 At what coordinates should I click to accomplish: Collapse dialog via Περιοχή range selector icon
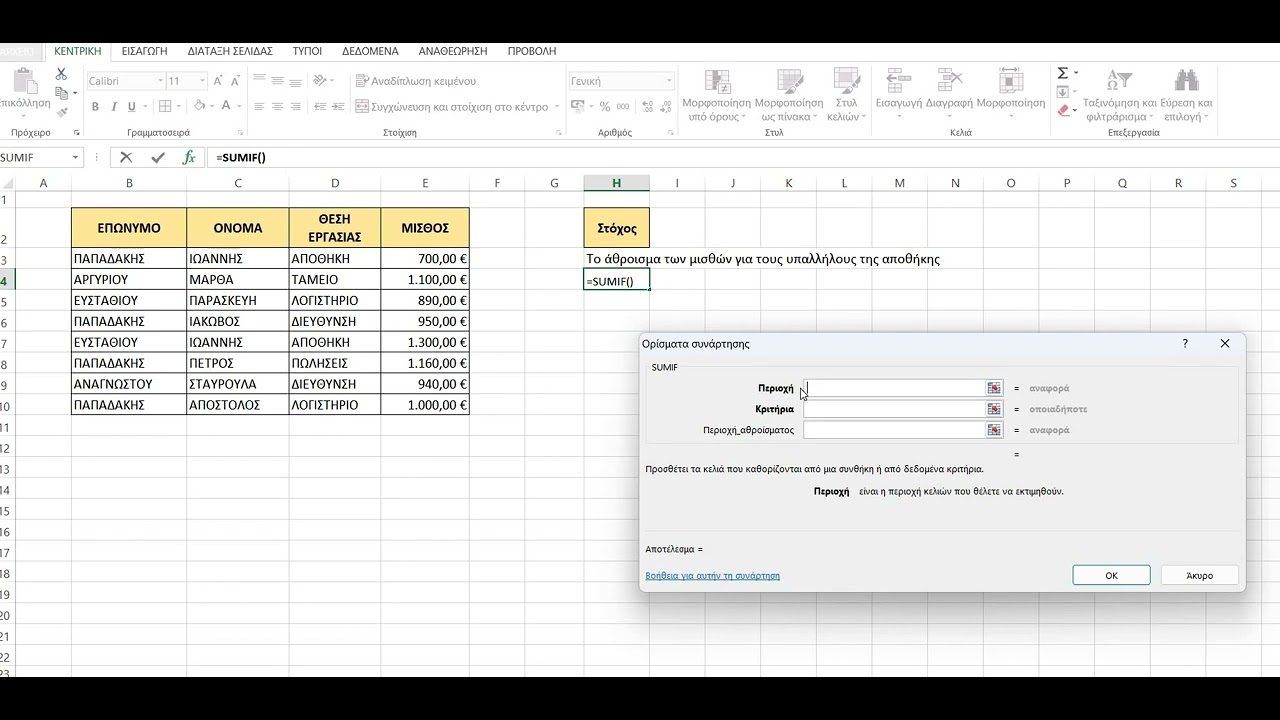[994, 388]
